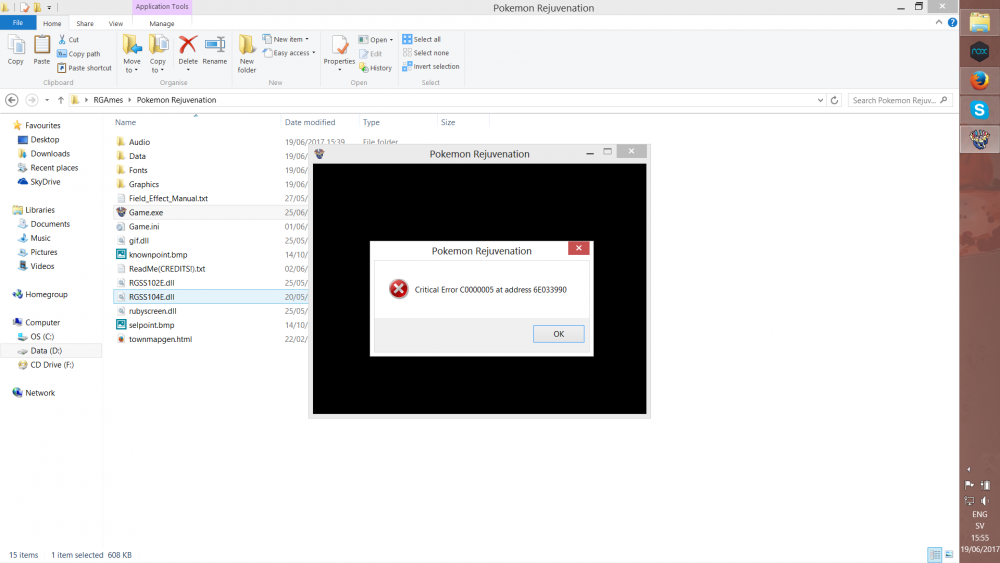Click Select all in the ribbon
Image resolution: width=1000 pixels, height=563 pixels.
(422, 40)
